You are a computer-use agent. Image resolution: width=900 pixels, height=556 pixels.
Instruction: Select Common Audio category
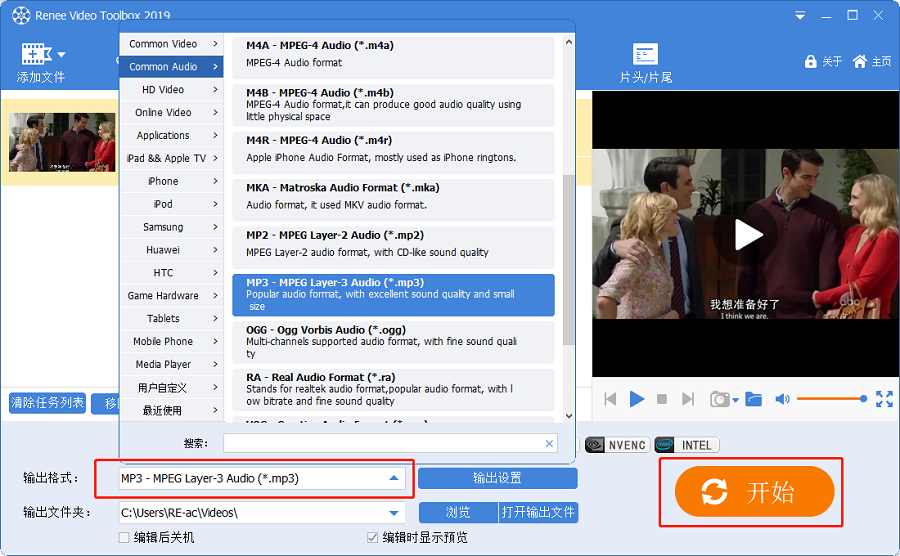coord(171,67)
